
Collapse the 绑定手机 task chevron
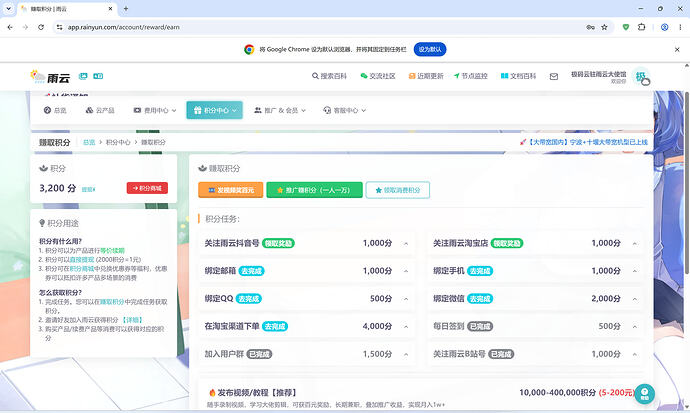click(635, 271)
